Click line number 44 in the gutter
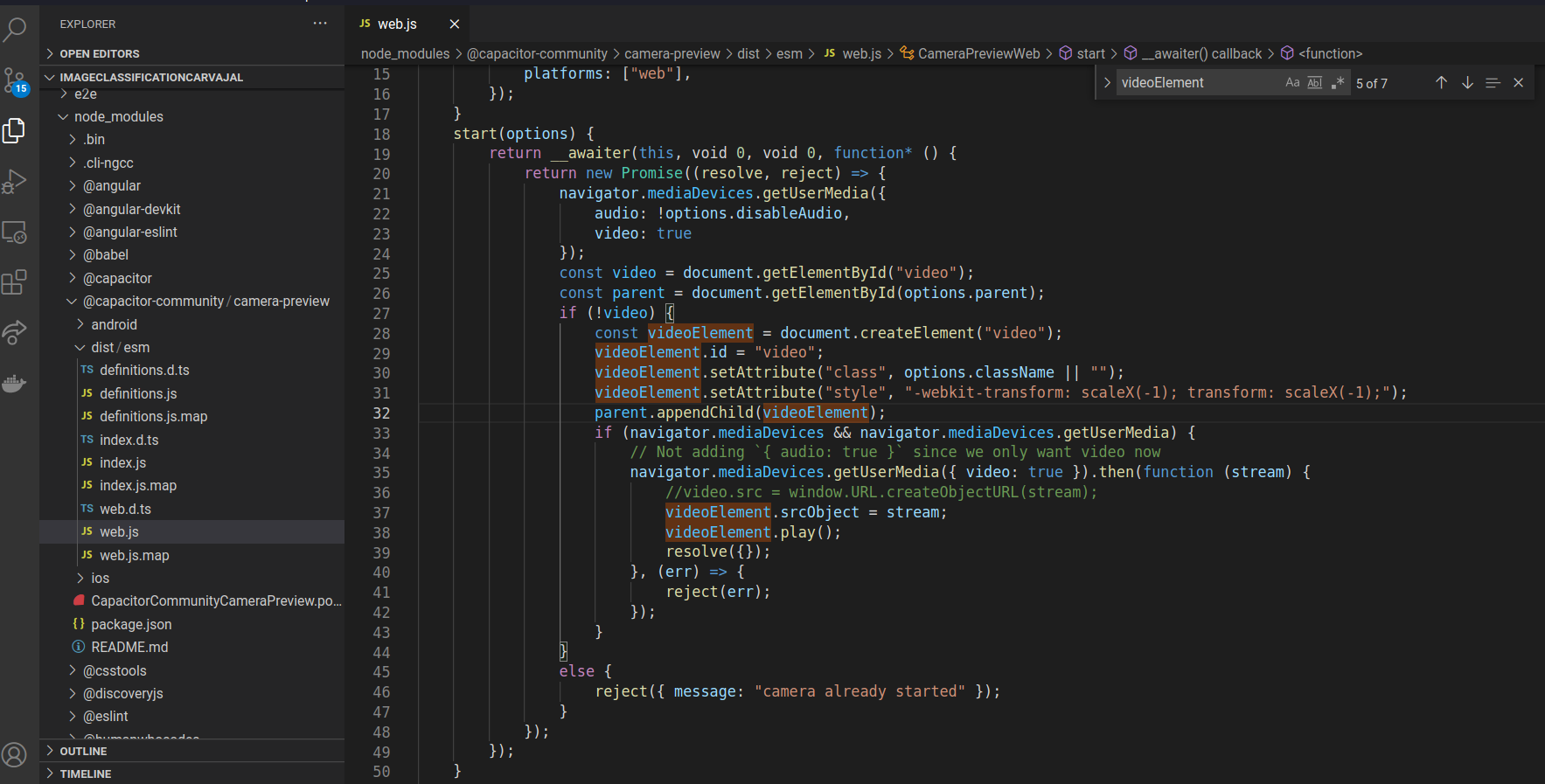 [x=381, y=652]
